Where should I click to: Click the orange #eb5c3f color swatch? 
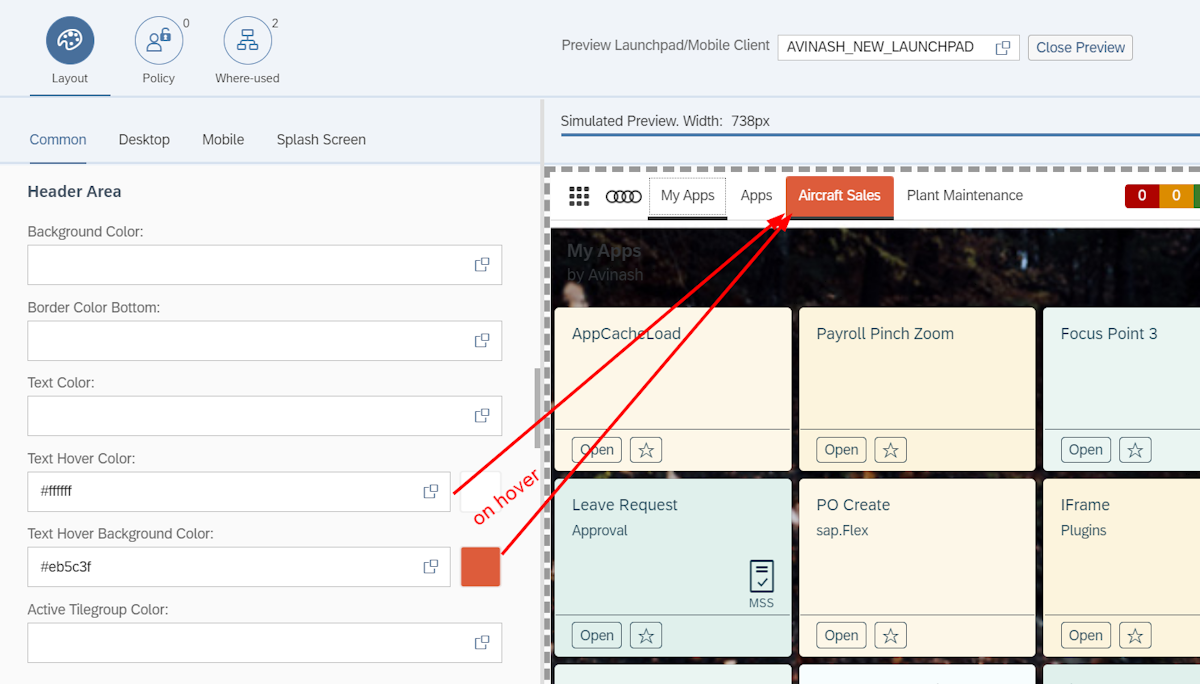point(480,567)
